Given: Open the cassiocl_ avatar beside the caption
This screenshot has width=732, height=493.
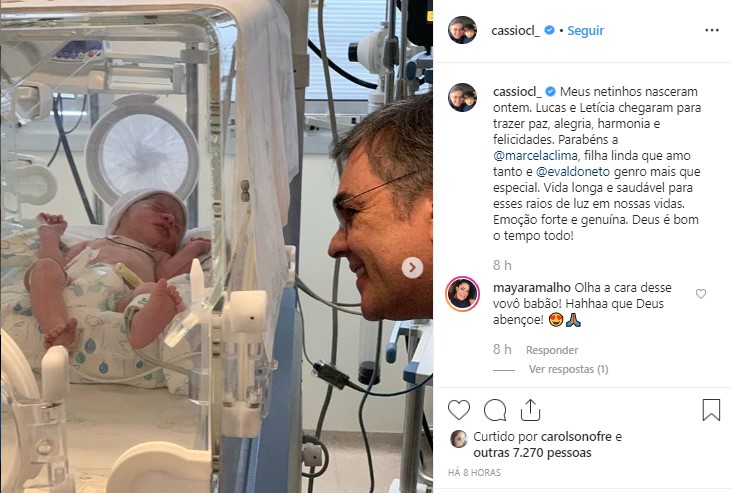Looking at the screenshot, I should pos(462,98).
